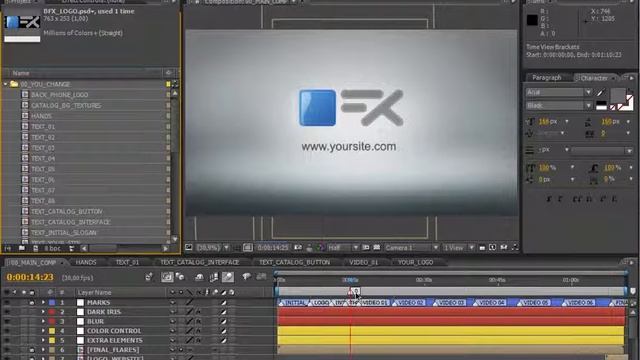Toggle the MARKS layer shy switch
This screenshot has width=640, height=360.
pyautogui.click(x=172, y=302)
